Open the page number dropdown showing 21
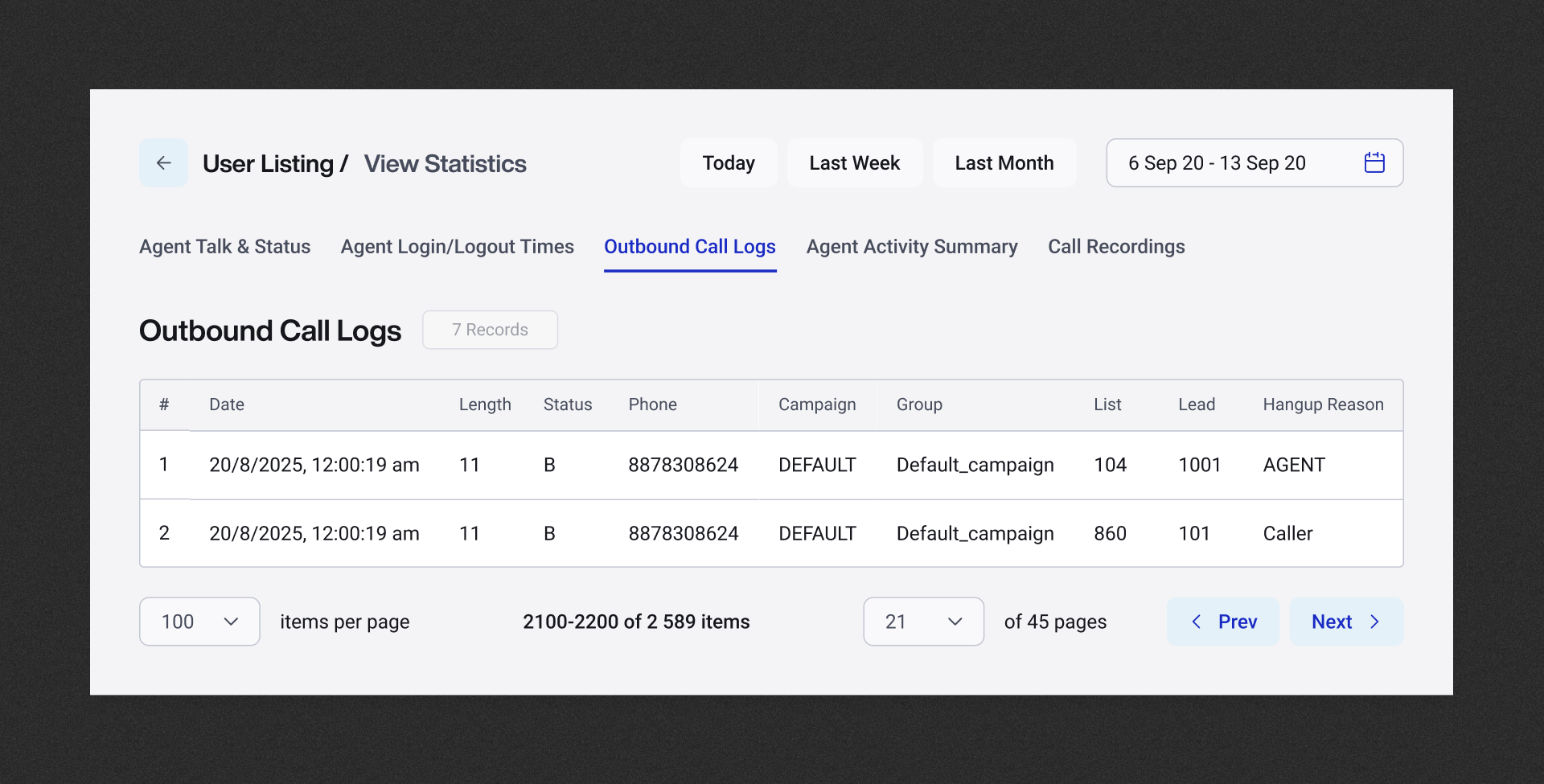This screenshot has height=784, width=1544. 922,621
